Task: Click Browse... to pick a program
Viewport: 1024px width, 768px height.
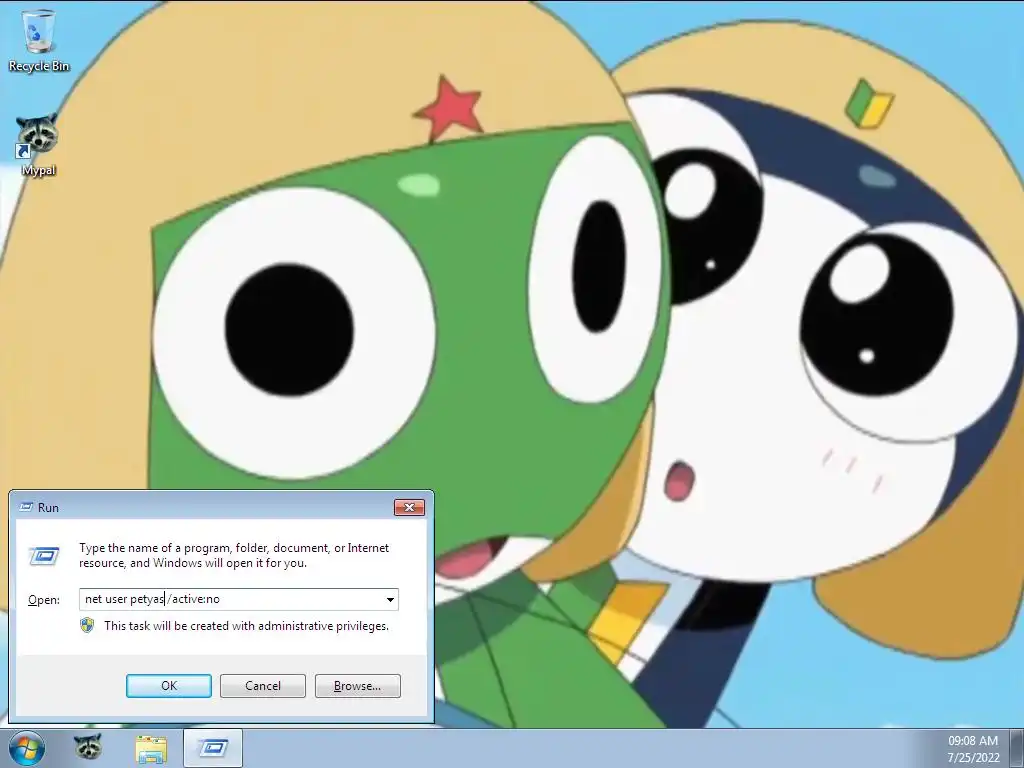Action: [357, 686]
